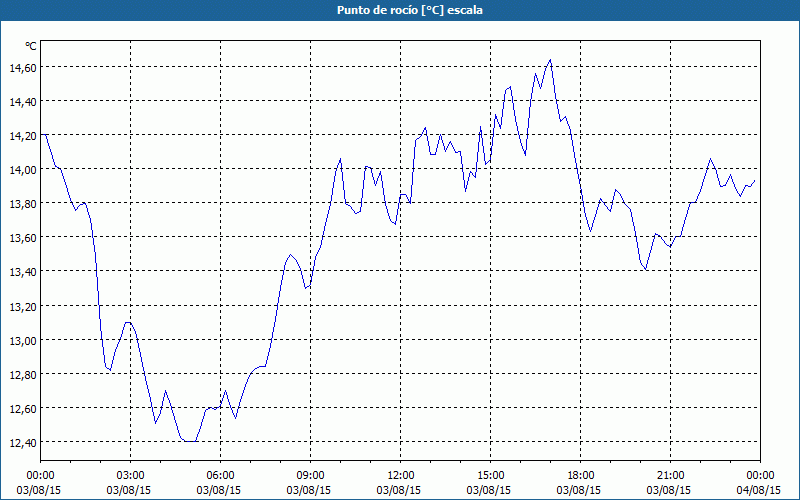Click the 12,60 y-axis label
Screen dimensions: 800x500
(x=23, y=408)
